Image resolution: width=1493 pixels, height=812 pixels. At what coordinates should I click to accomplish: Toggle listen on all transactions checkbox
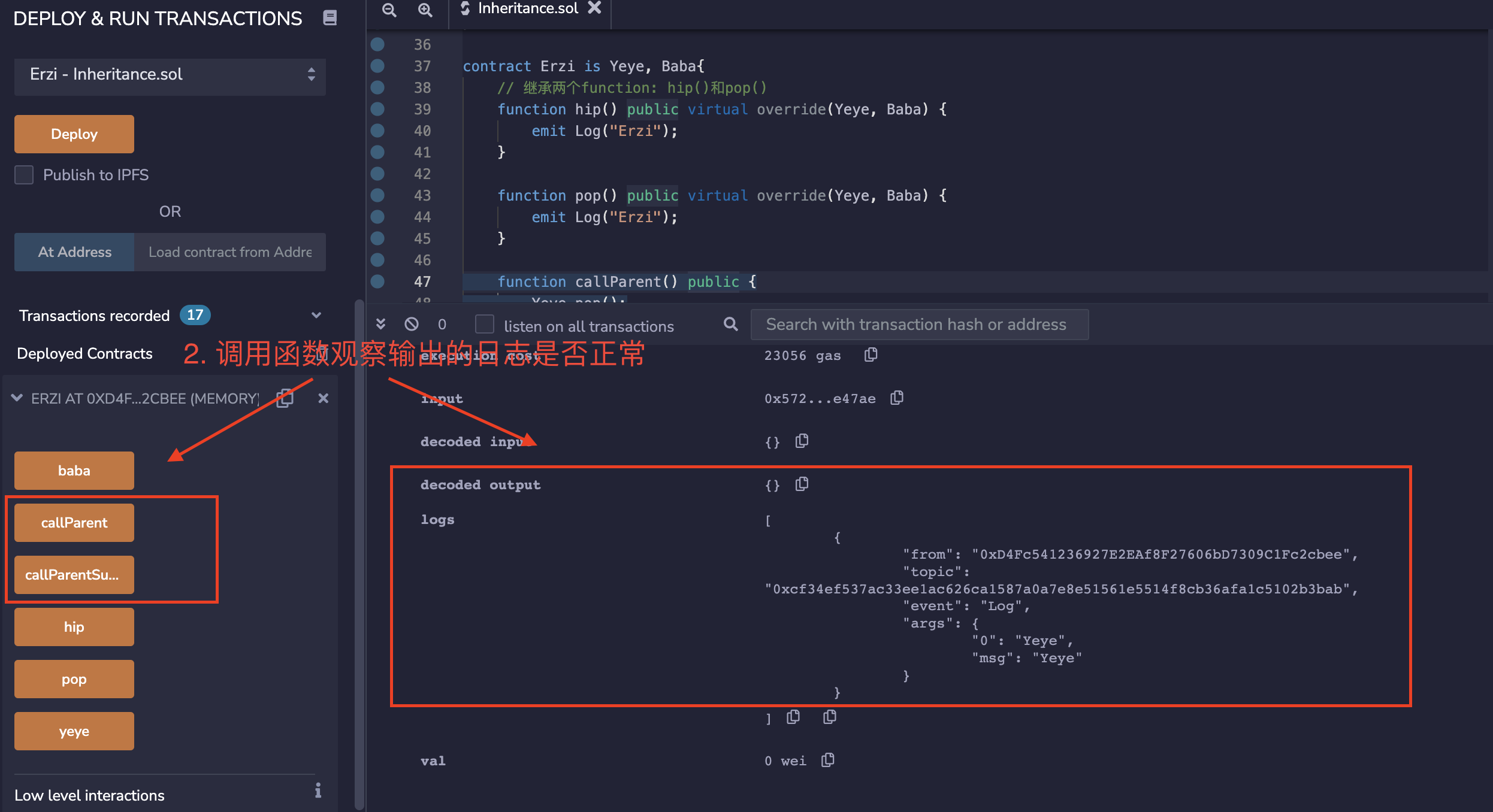click(484, 325)
